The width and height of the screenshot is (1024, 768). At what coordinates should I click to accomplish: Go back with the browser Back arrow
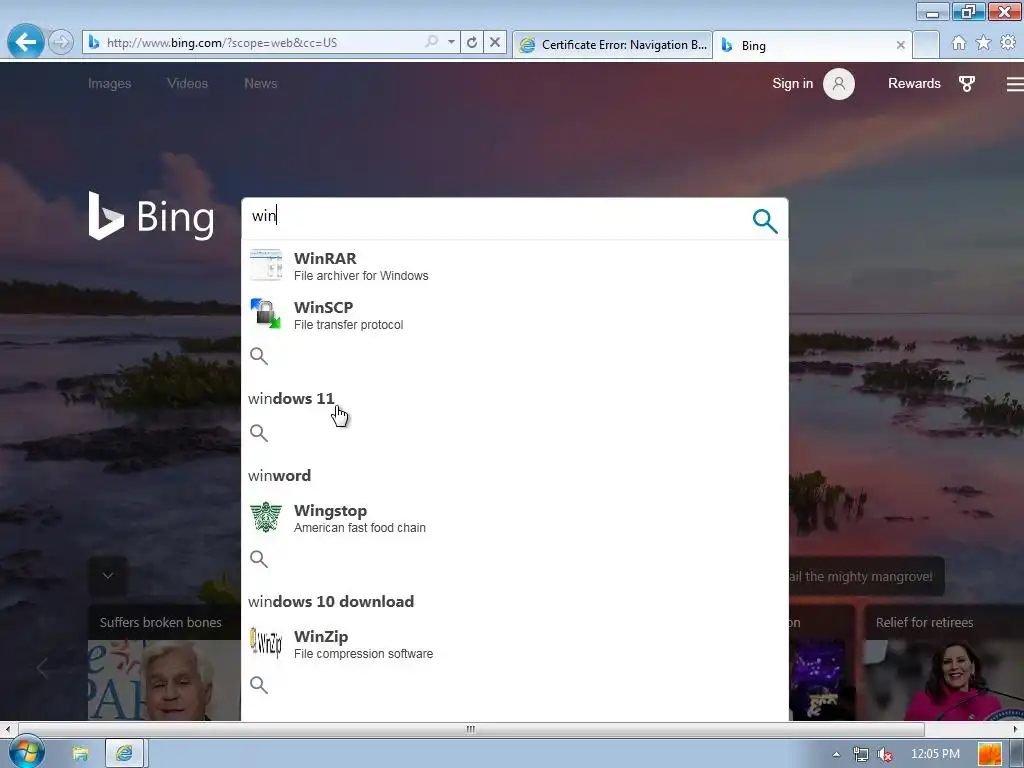25,42
